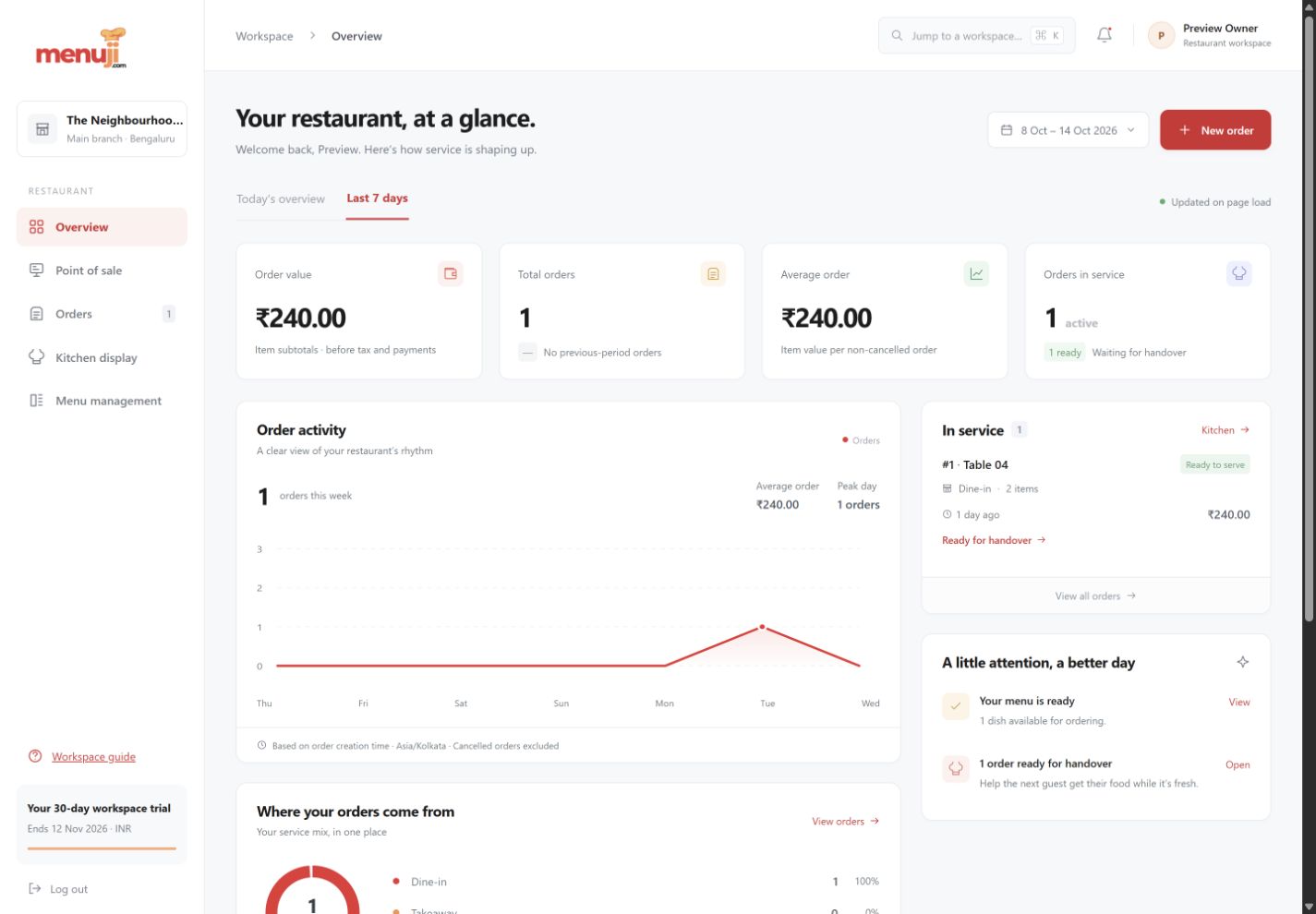Click the Order value wallet icon
Viewport: 1316px width, 914px height.
pyautogui.click(x=451, y=273)
